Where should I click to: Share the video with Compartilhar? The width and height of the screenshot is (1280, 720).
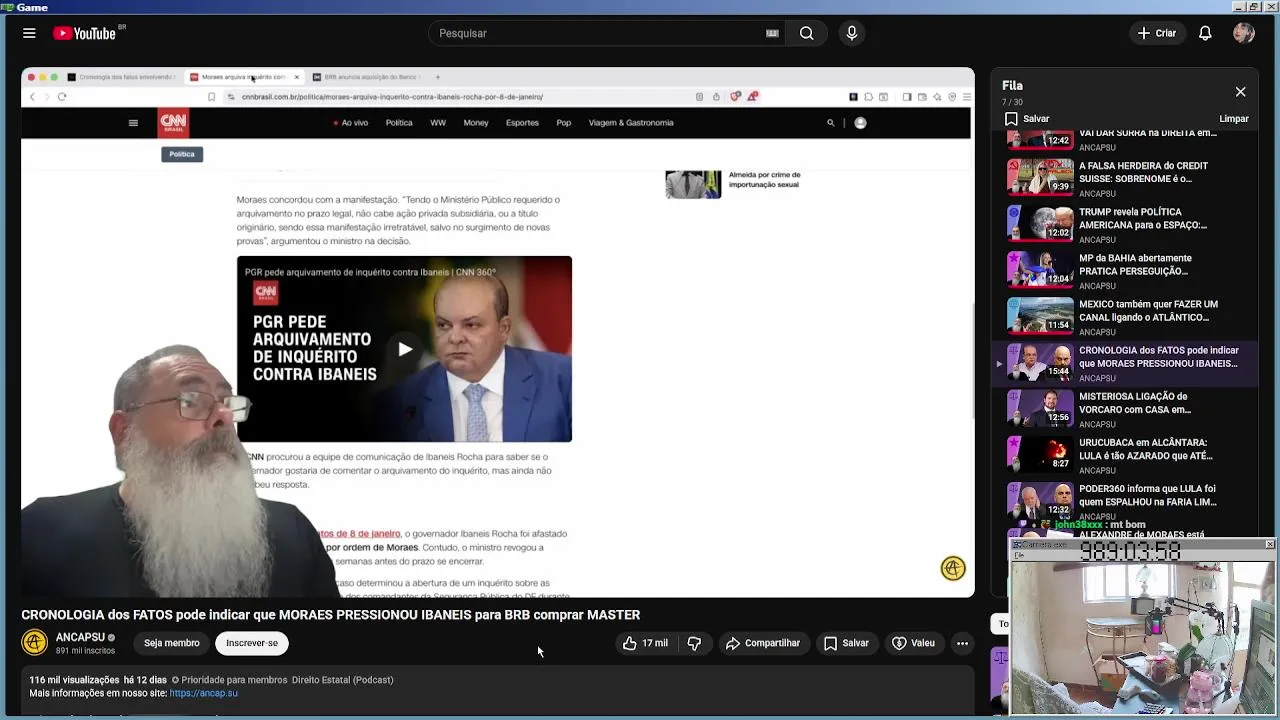(x=763, y=643)
